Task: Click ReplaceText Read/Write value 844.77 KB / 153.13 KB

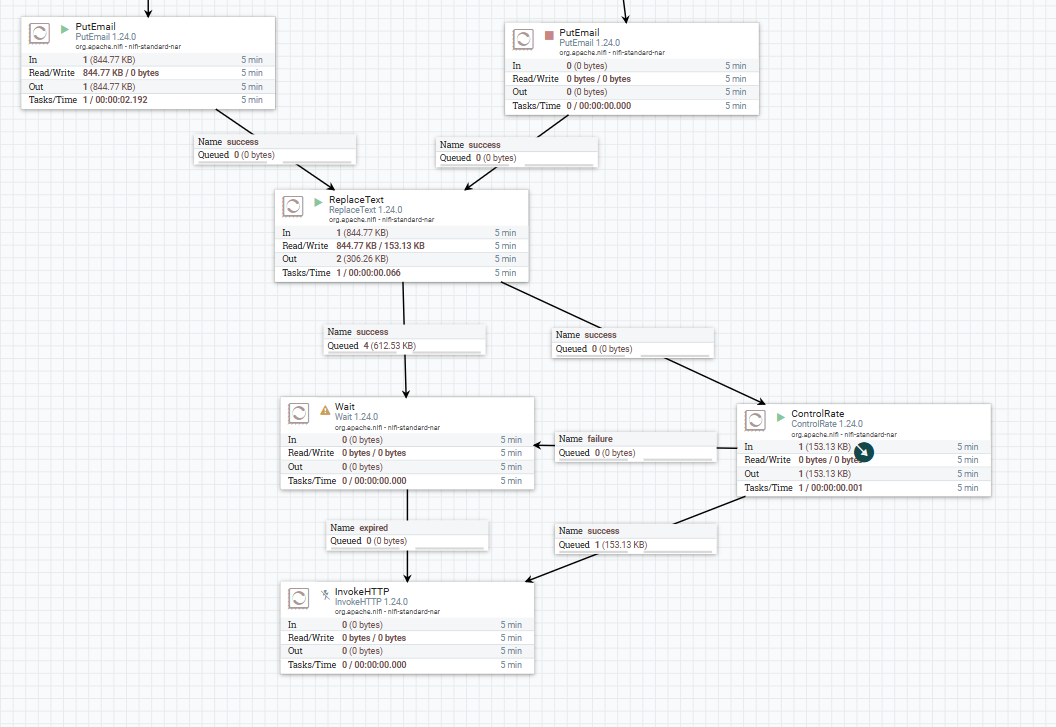Action: pyautogui.click(x=381, y=246)
